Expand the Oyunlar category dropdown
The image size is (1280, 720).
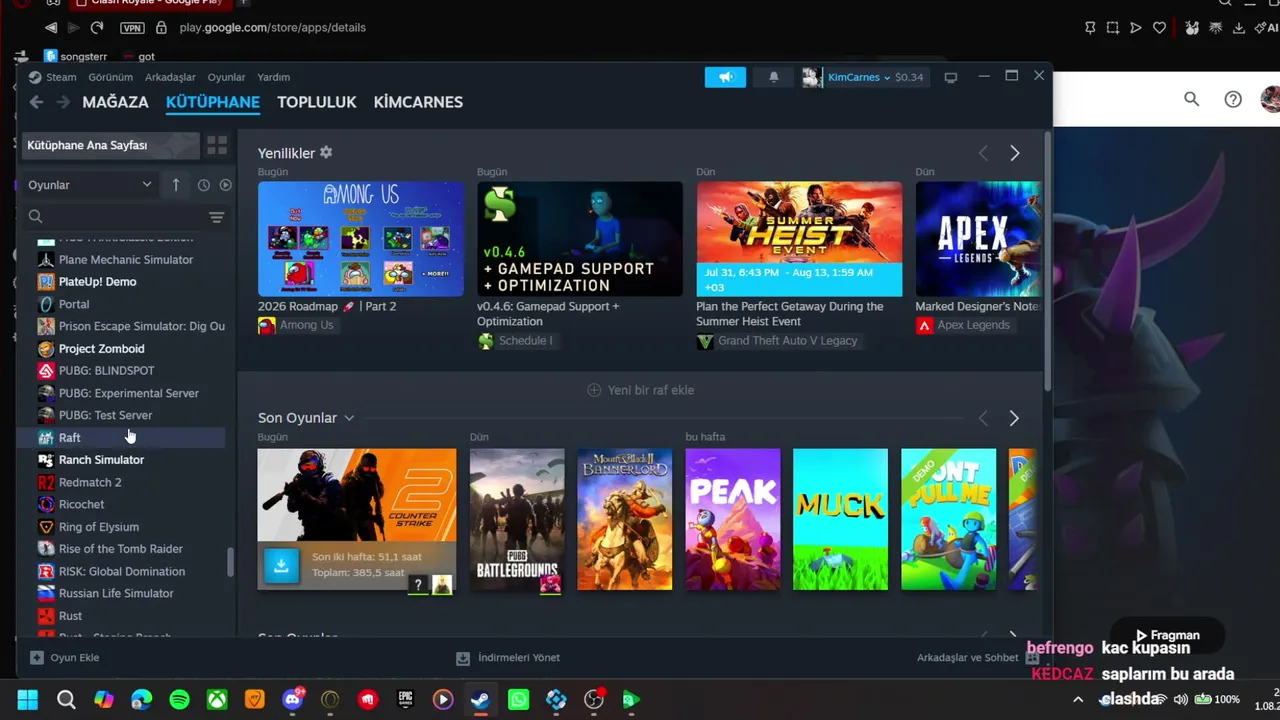point(89,185)
